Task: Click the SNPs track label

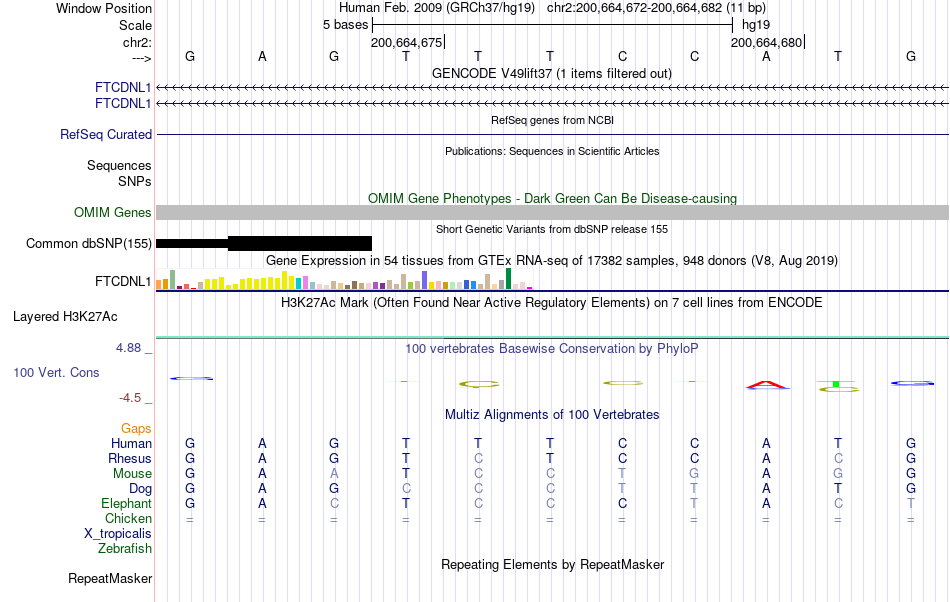Action: tap(135, 181)
